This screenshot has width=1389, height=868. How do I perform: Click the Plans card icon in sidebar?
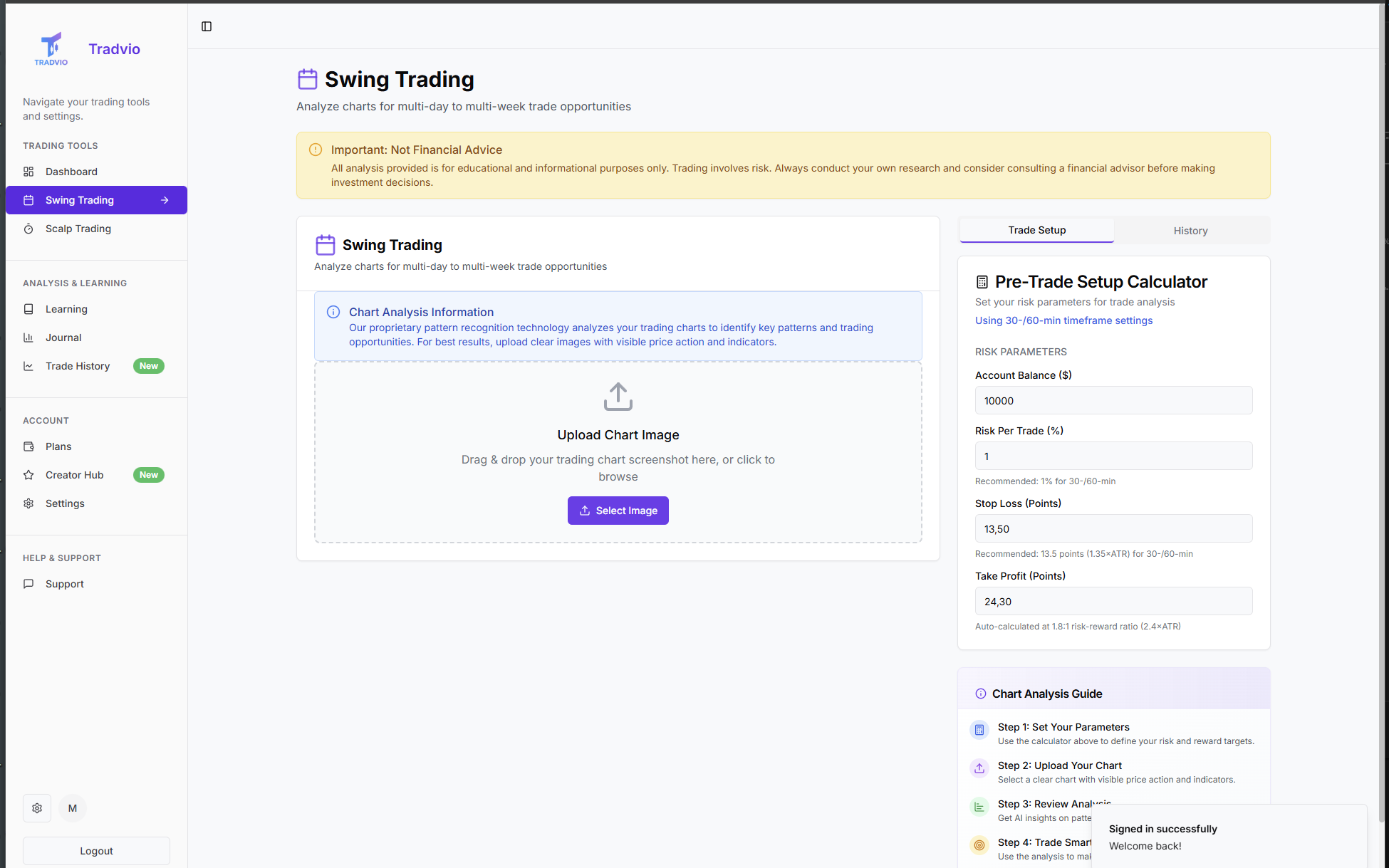click(28, 446)
